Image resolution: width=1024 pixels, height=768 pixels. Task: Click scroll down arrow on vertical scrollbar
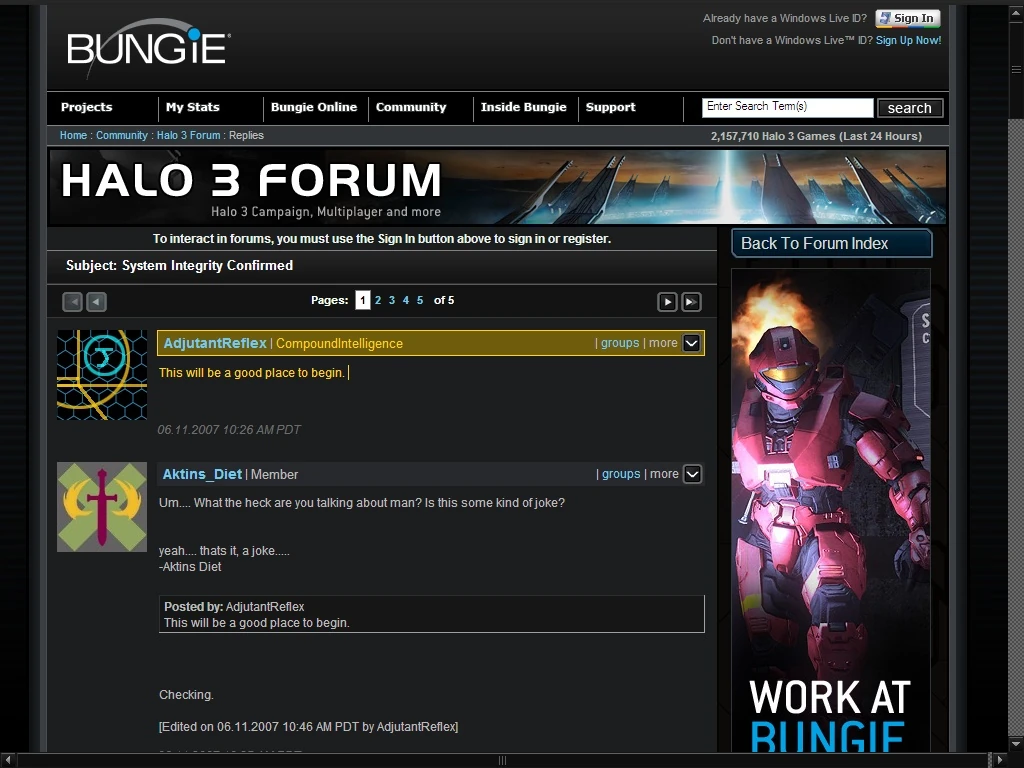click(1016, 744)
